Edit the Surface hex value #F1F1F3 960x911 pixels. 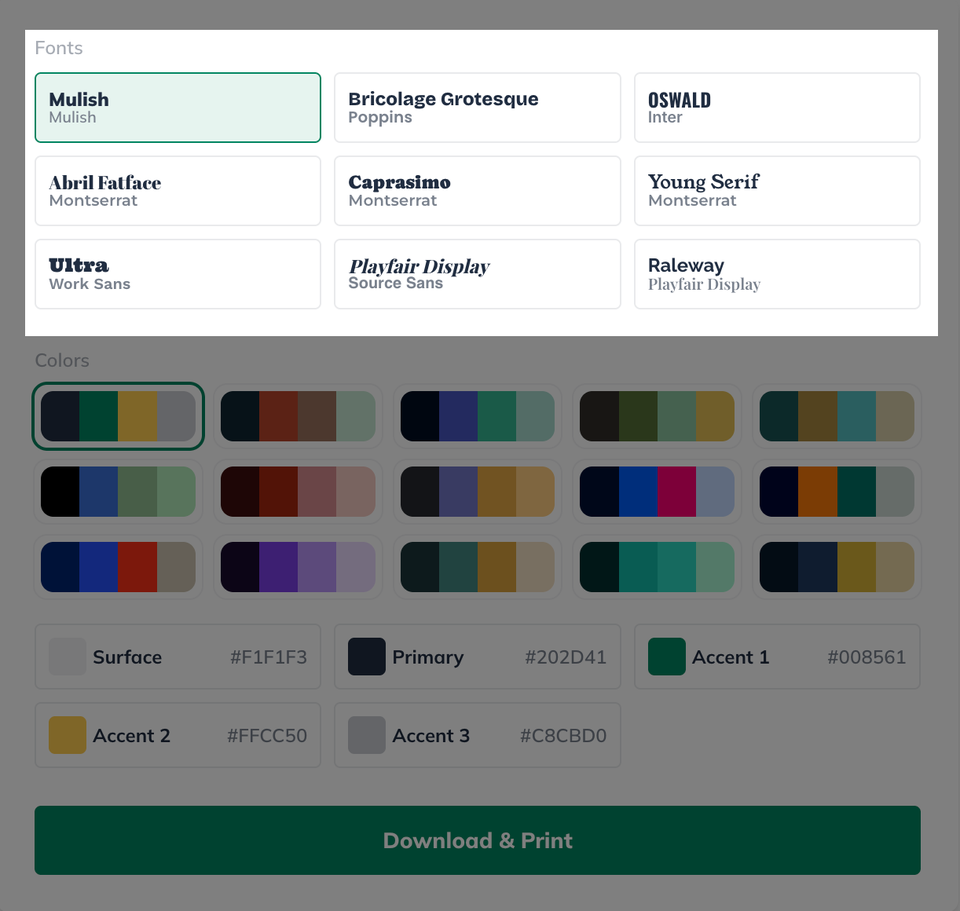tap(268, 657)
